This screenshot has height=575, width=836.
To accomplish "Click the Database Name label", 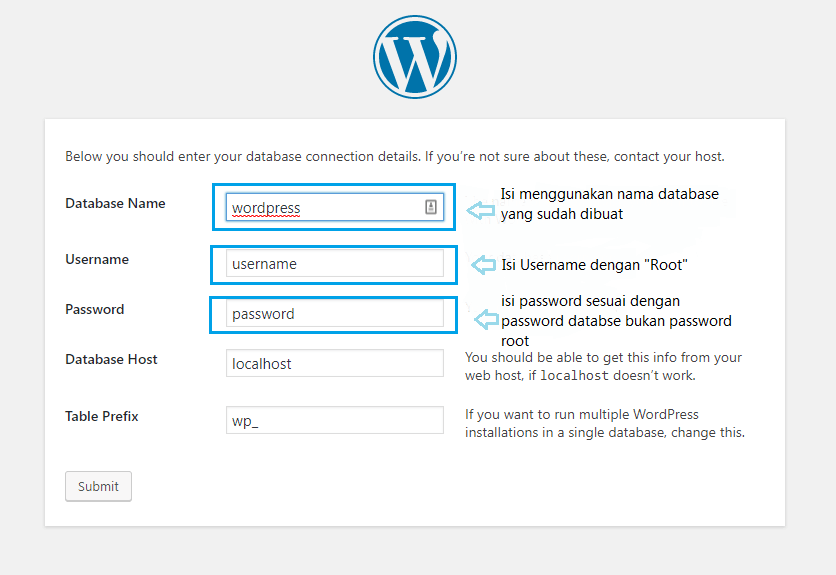I will (x=115, y=203).
